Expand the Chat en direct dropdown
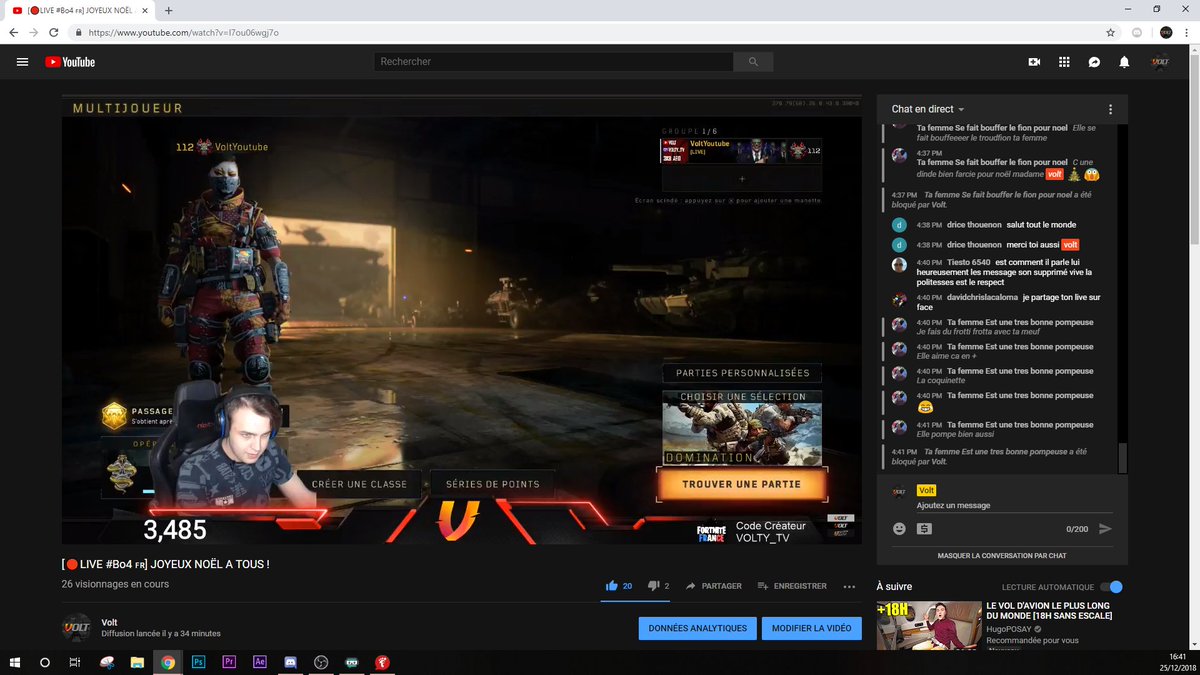The image size is (1200, 675). 928,109
